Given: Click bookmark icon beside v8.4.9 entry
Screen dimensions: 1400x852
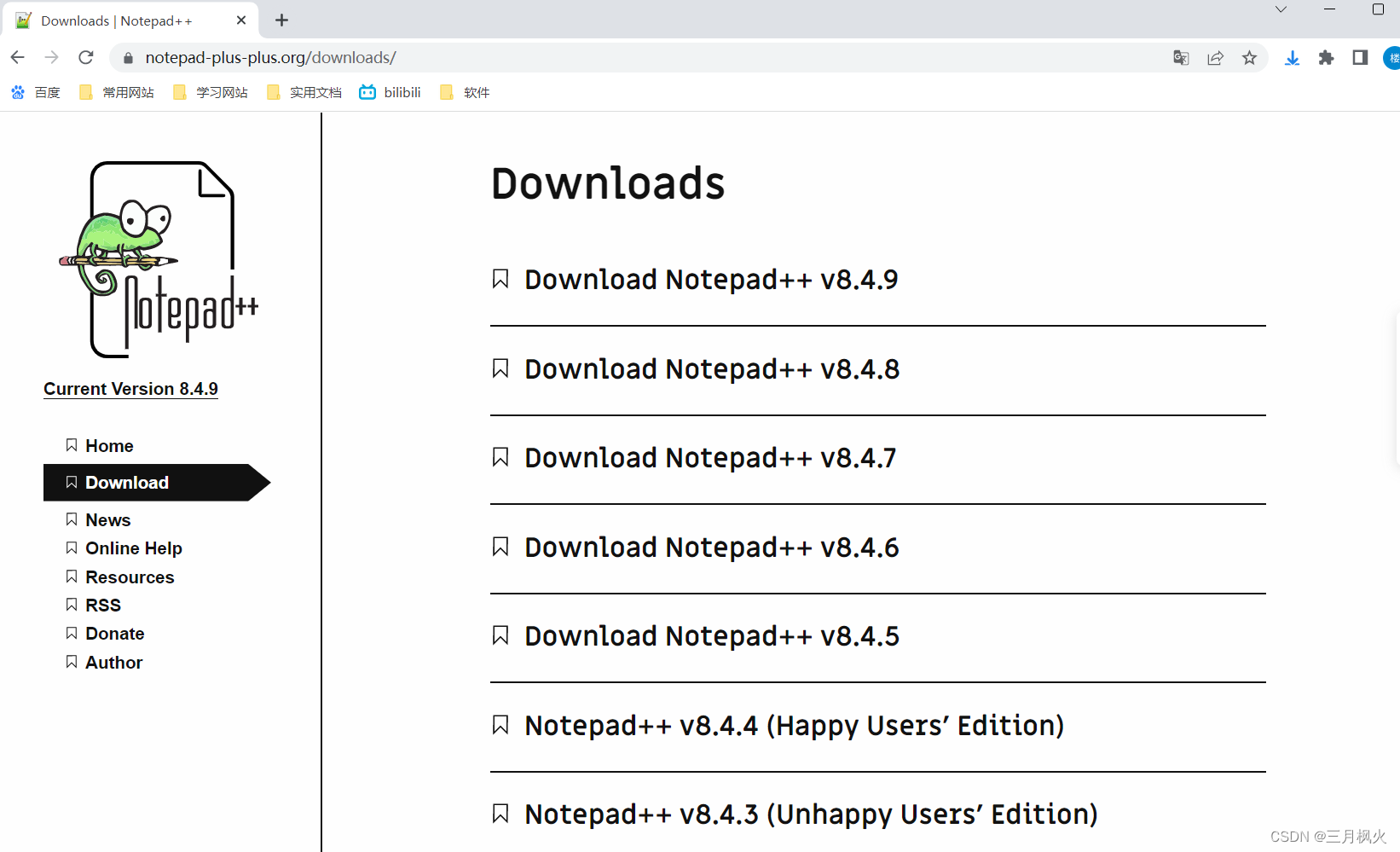Looking at the screenshot, I should [x=500, y=279].
